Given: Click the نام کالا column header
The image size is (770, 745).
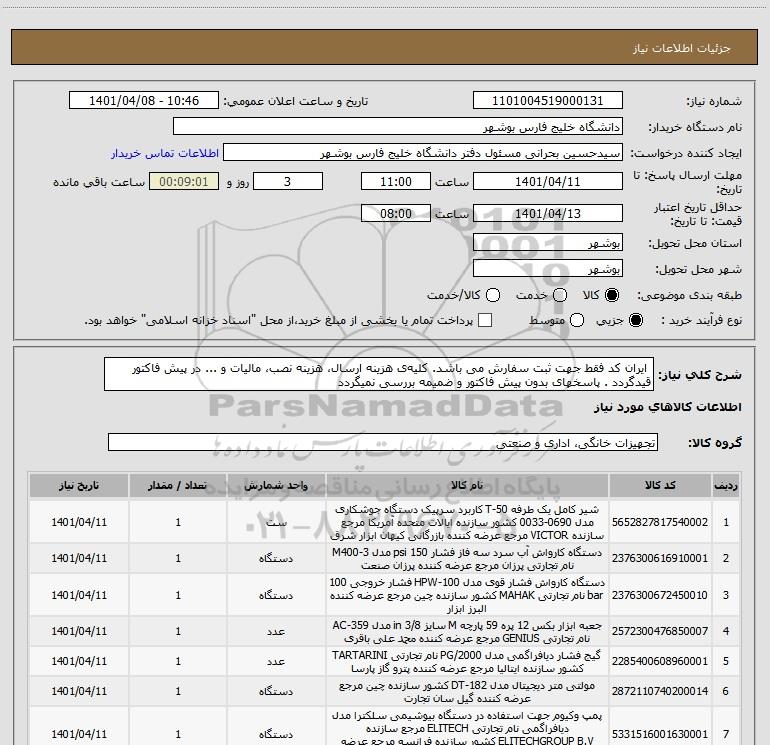Looking at the screenshot, I should [x=467, y=486].
